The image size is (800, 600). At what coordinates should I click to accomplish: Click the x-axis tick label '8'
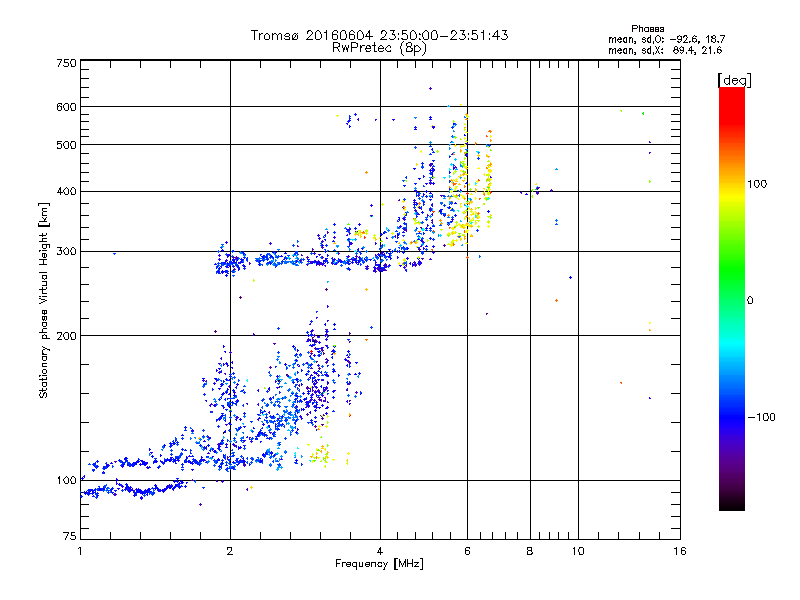(530, 551)
